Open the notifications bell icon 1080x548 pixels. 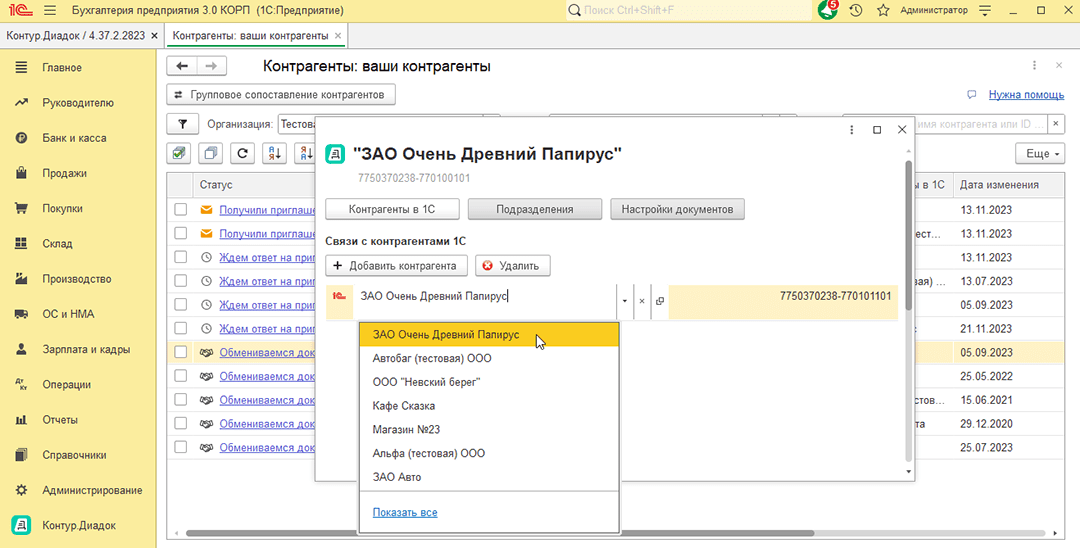(827, 10)
